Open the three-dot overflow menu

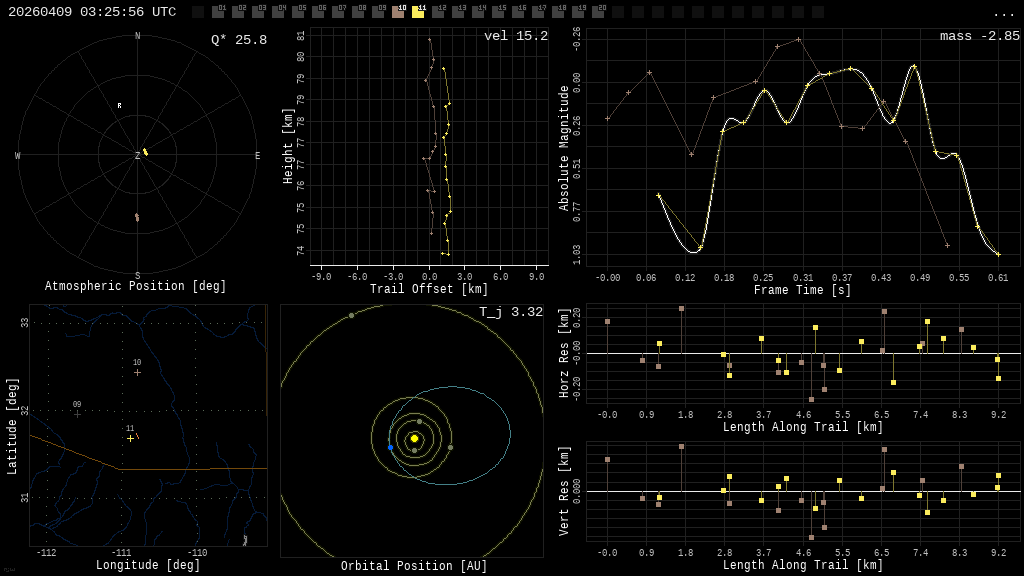(1003, 14)
